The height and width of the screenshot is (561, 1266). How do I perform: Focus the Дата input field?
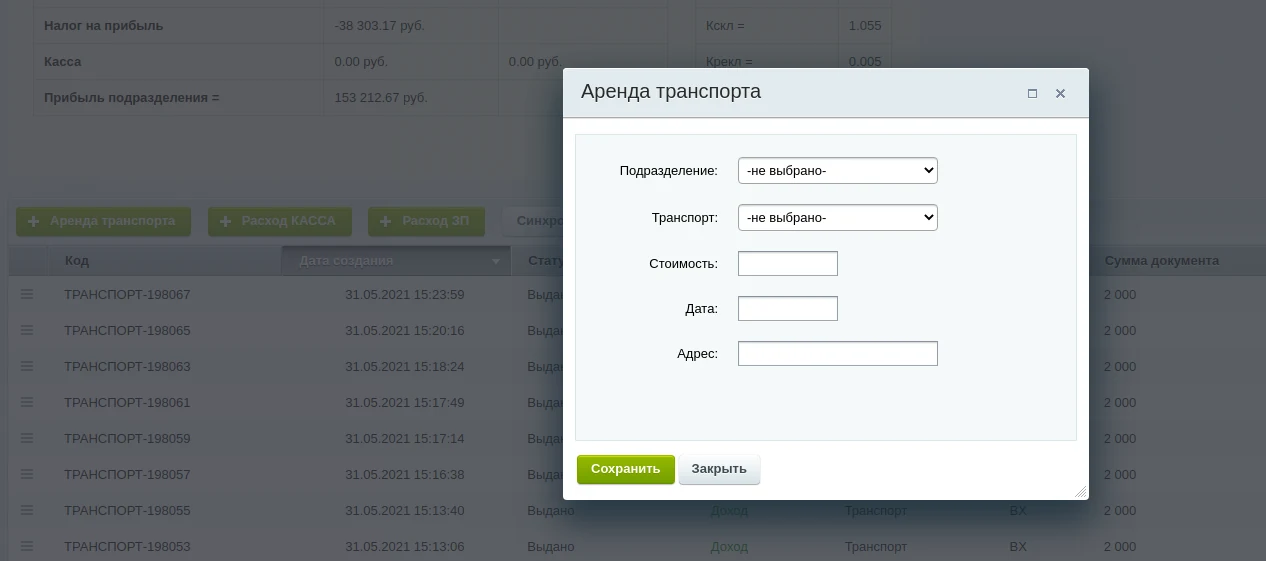[x=788, y=308]
